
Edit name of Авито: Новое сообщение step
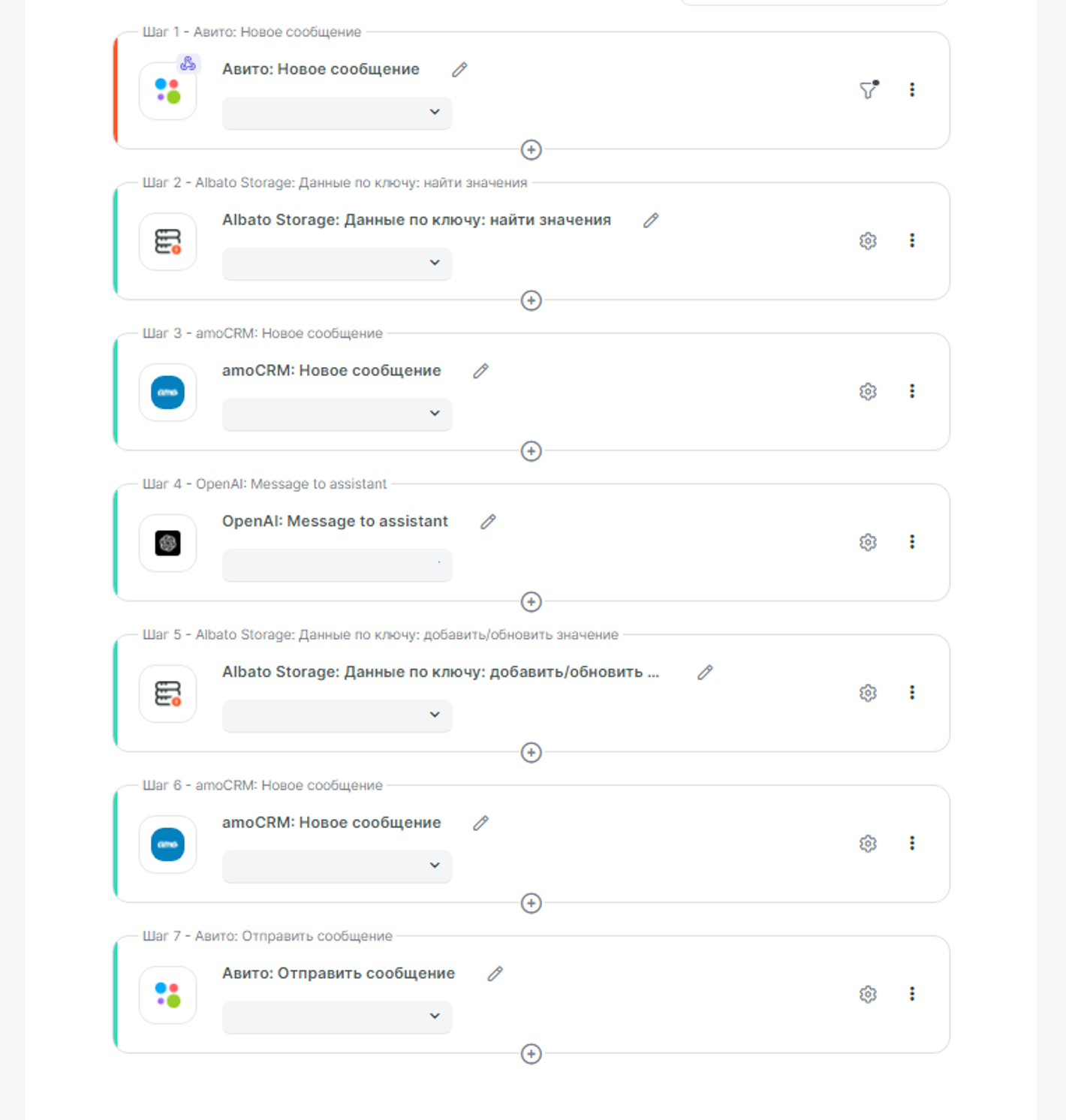coord(459,70)
